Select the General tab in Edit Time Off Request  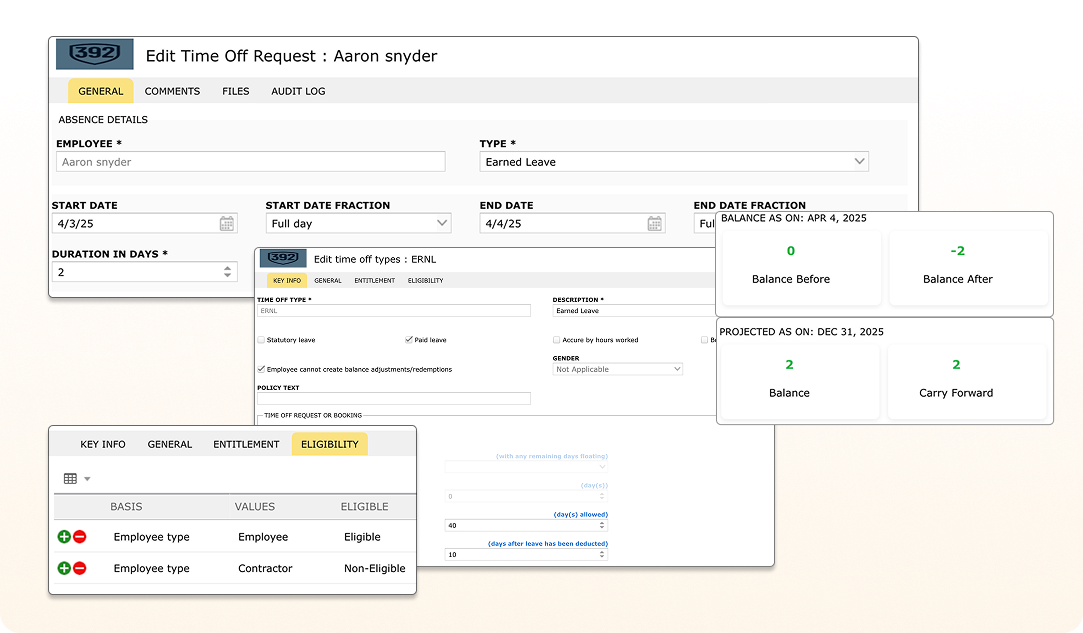(x=101, y=91)
